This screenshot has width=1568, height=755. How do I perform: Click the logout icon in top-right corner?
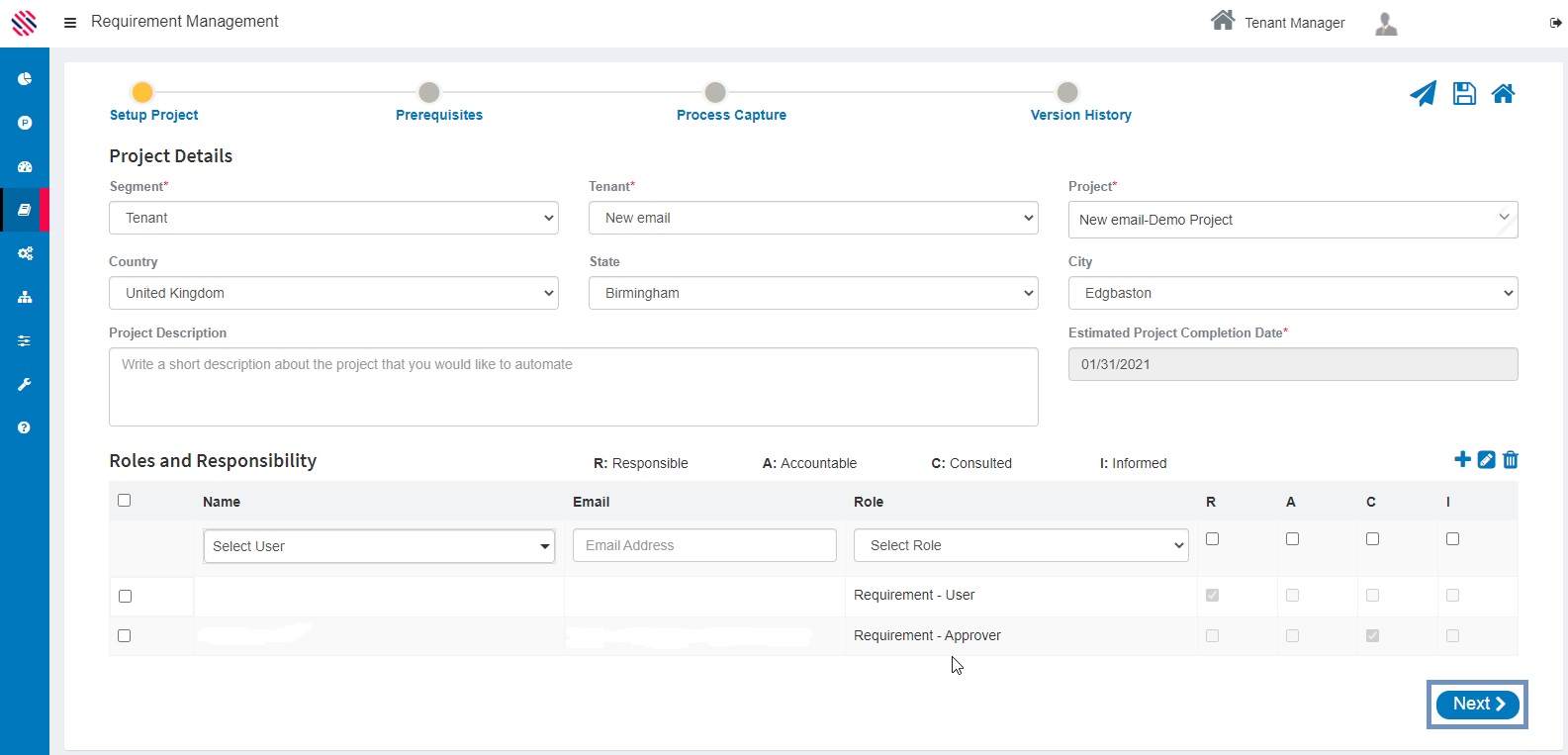(x=1555, y=23)
